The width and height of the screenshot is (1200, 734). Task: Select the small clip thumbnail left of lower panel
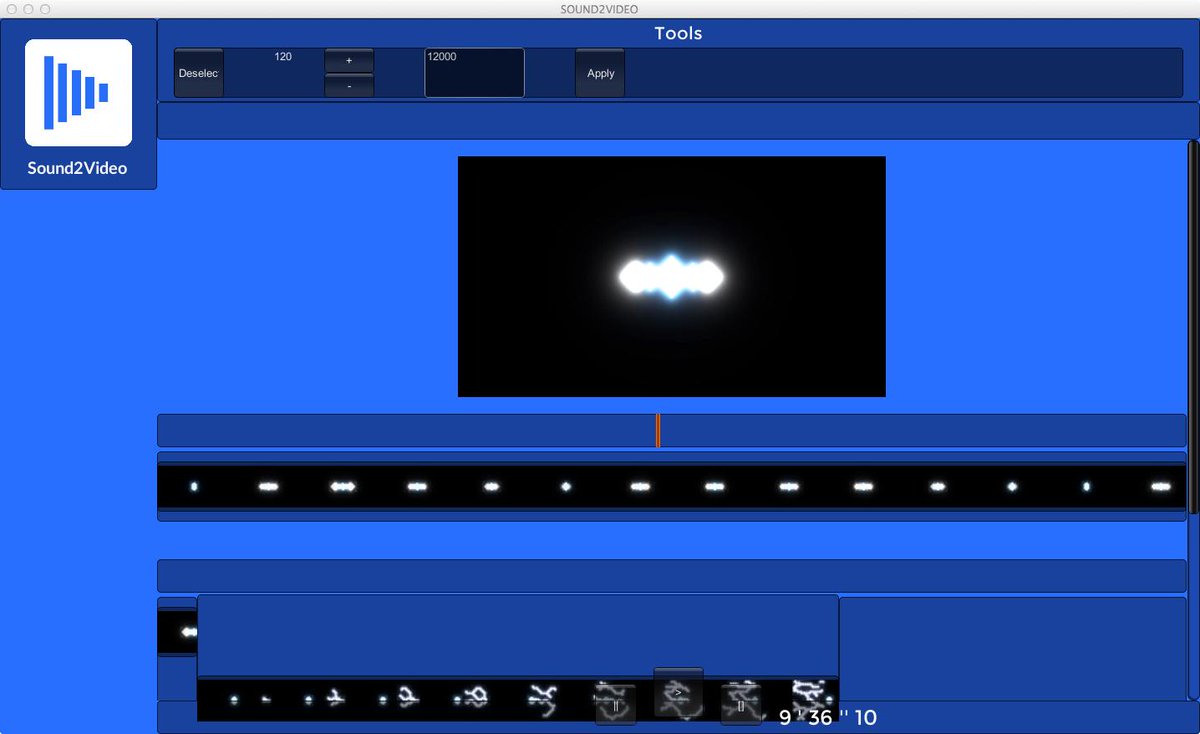click(178, 633)
